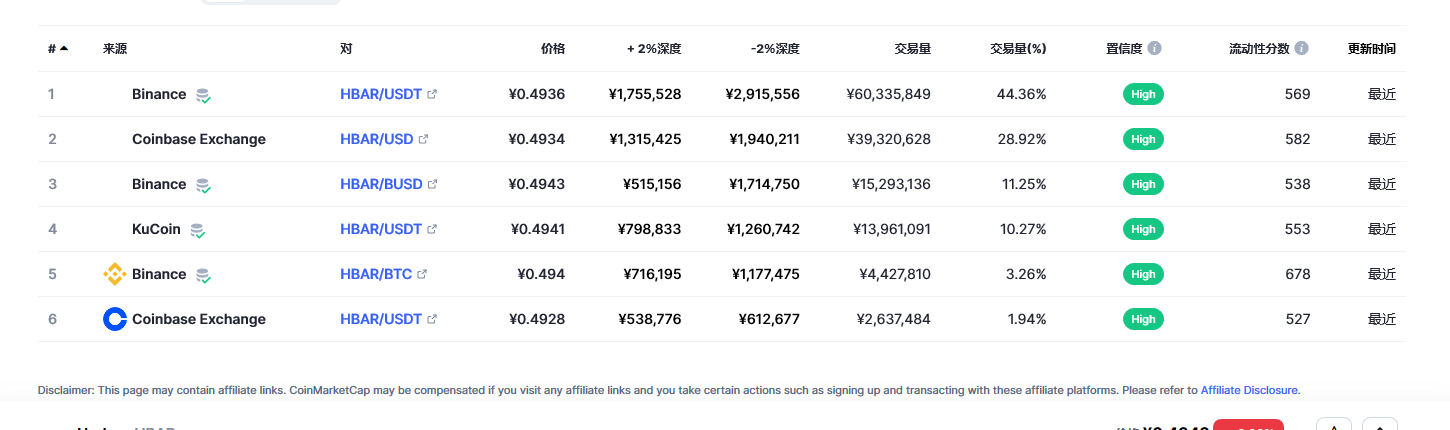Click the red price change badge at bottom
Image resolution: width=1450 pixels, height=430 pixels.
point(1248,425)
